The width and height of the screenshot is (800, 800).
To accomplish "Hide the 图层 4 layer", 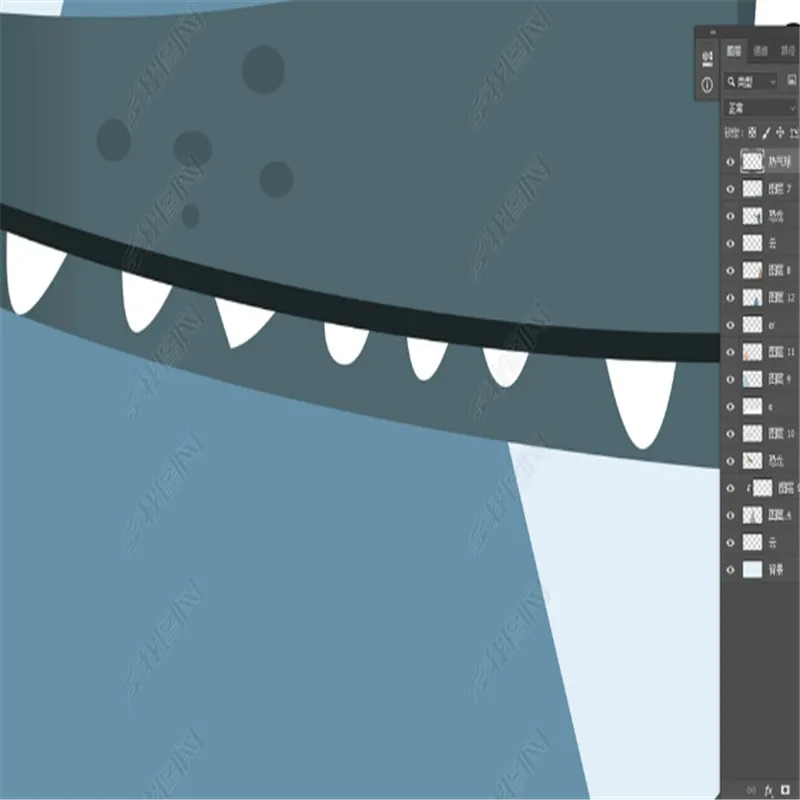I will coord(730,515).
